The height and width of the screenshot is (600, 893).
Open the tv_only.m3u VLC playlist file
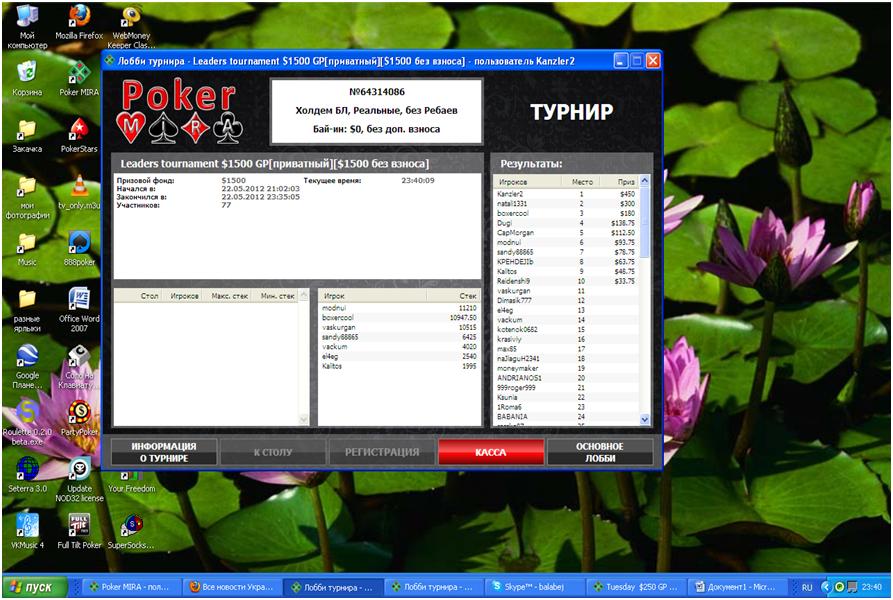tap(79, 186)
